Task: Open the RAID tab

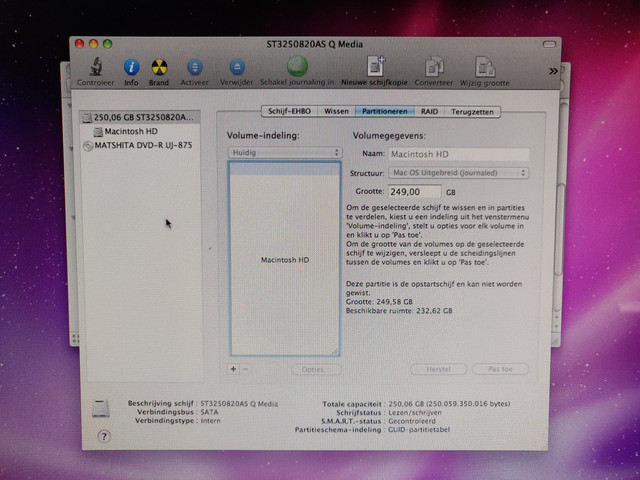Action: click(429, 111)
